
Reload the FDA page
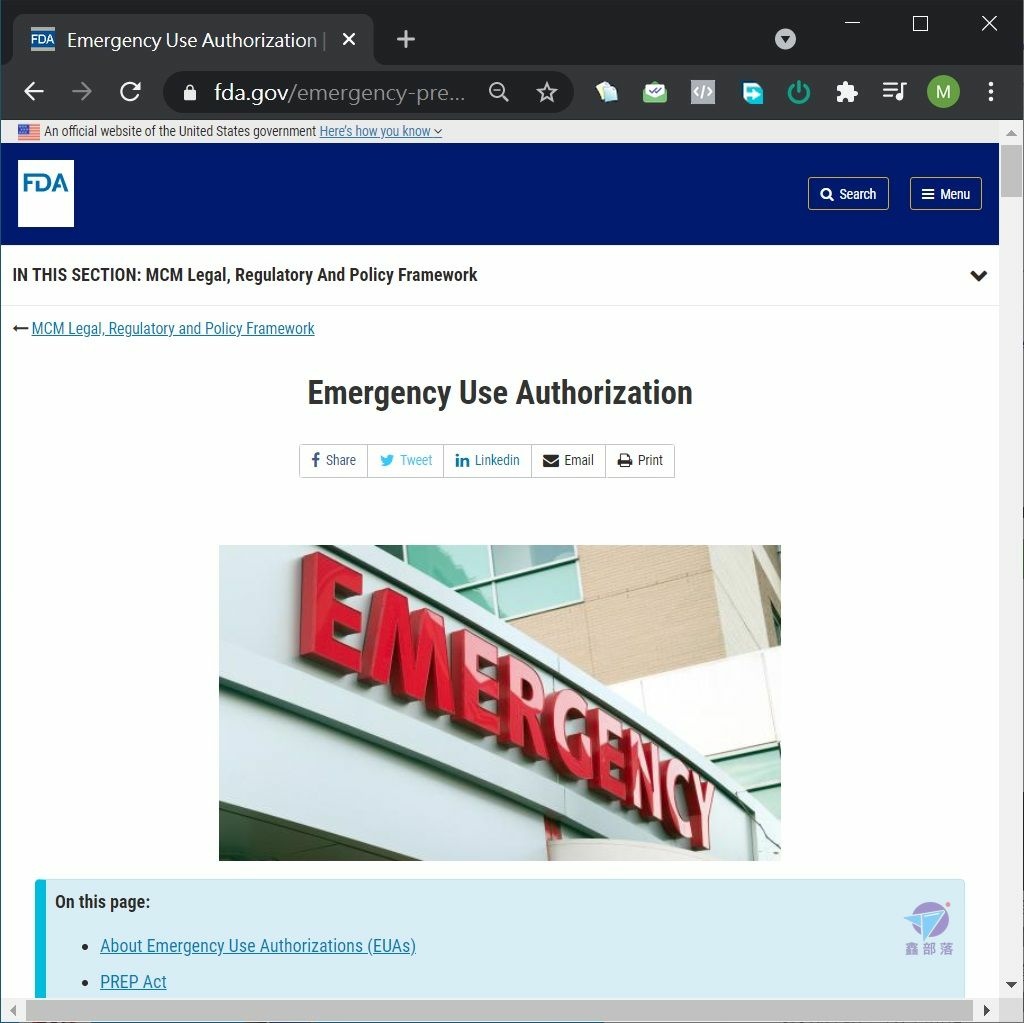[131, 91]
